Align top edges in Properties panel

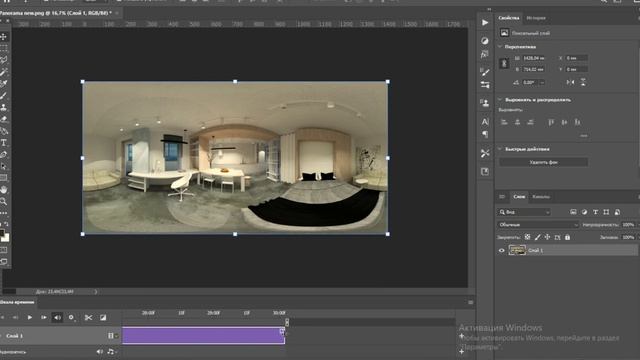[551, 122]
